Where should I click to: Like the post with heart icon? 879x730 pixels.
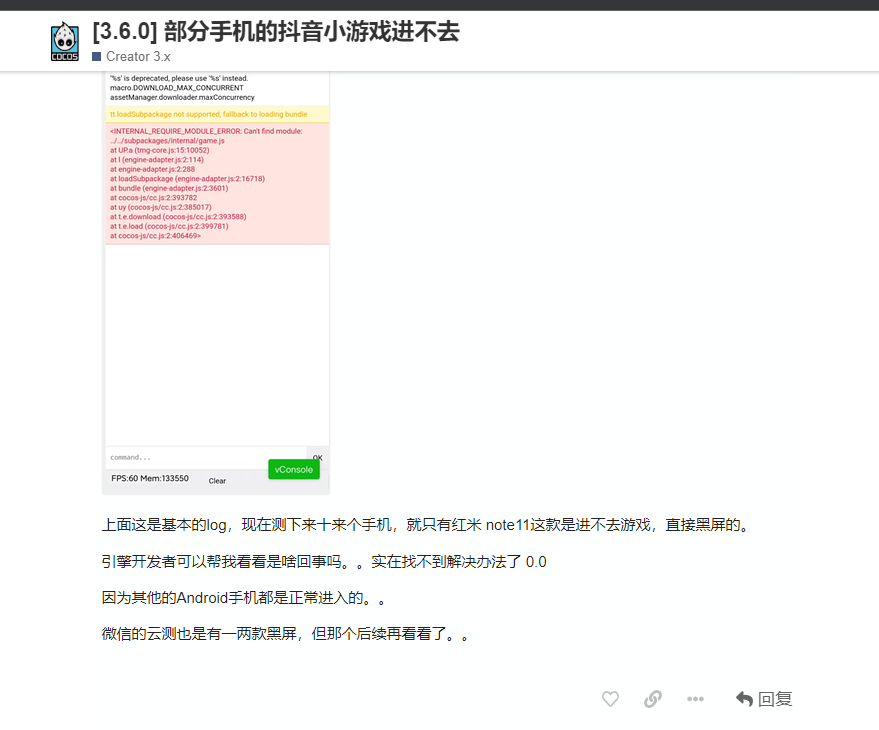coord(610,699)
